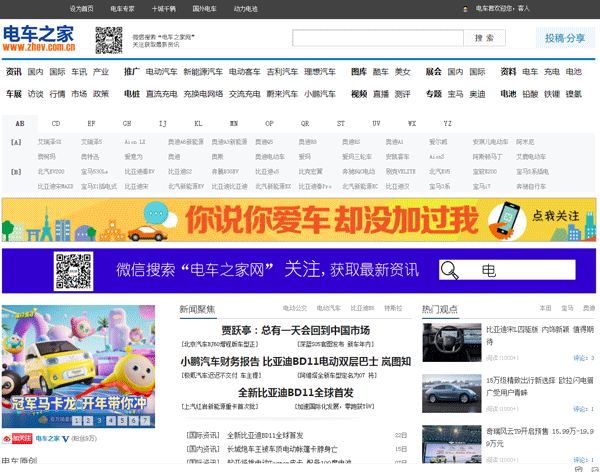Select the CD letter tab

[56, 123]
